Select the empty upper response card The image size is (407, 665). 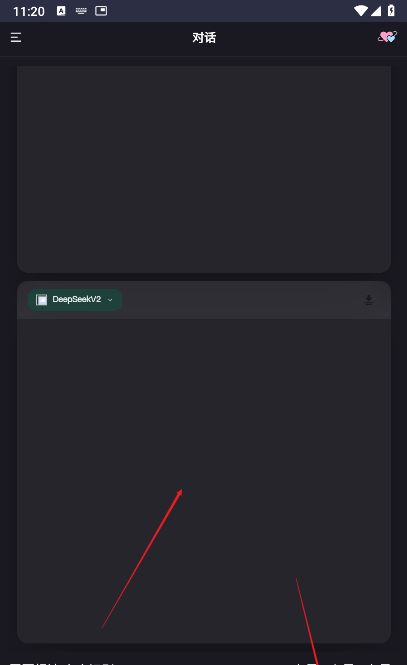click(x=204, y=169)
